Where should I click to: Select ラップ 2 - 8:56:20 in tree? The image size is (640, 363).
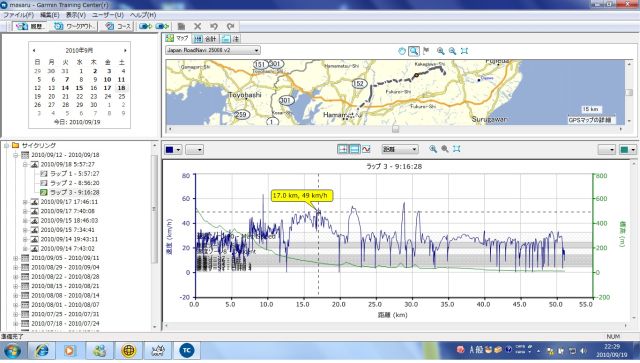click(x=75, y=183)
